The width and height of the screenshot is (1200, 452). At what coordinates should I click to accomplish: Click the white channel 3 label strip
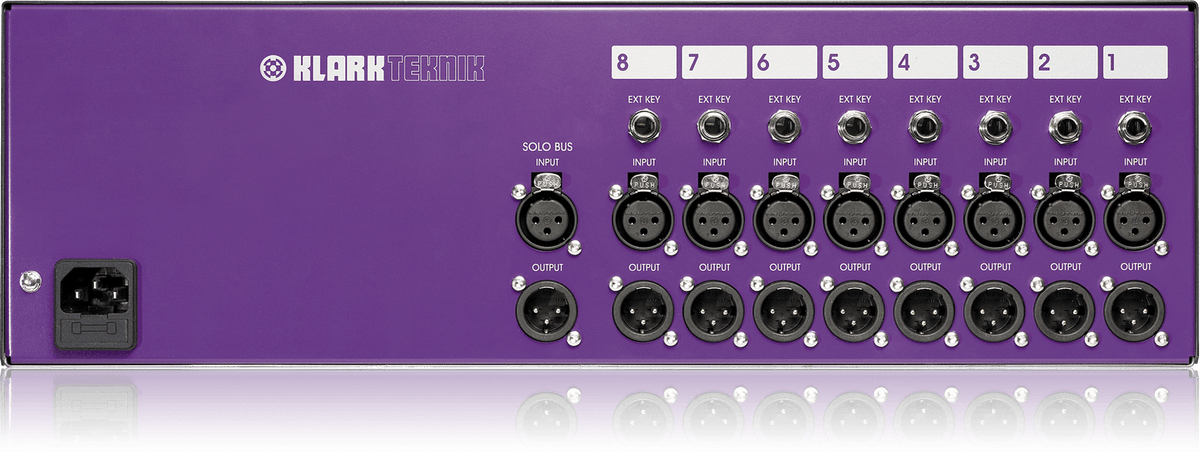[995, 62]
